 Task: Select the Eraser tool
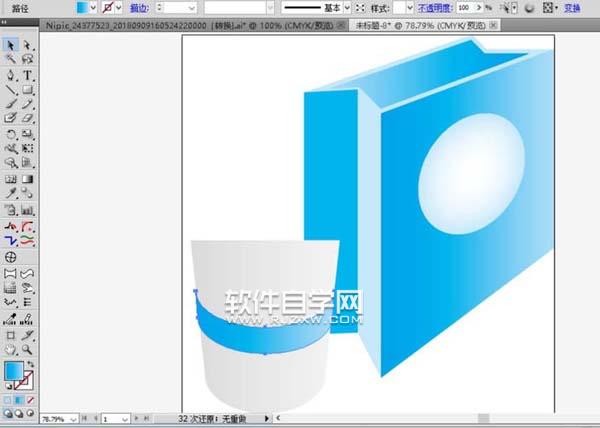(x=27, y=118)
